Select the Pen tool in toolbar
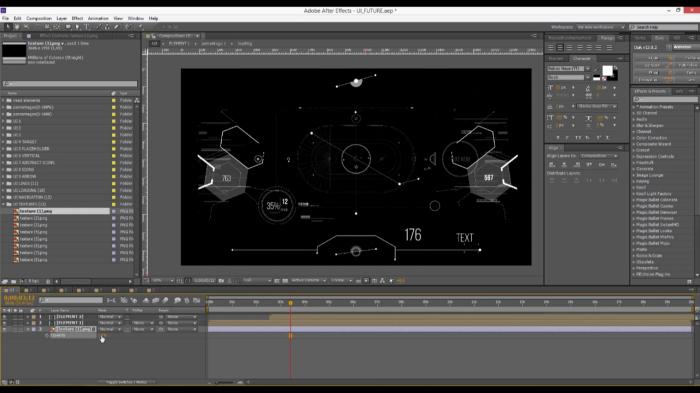 [x=77, y=27]
